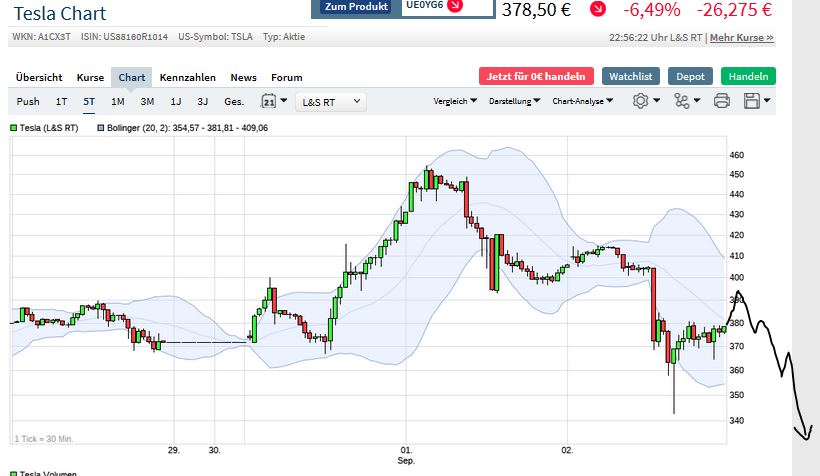The height and width of the screenshot is (476, 820).
Task: Click the US-Symbol: TSLA text
Action: click(x=215, y=37)
